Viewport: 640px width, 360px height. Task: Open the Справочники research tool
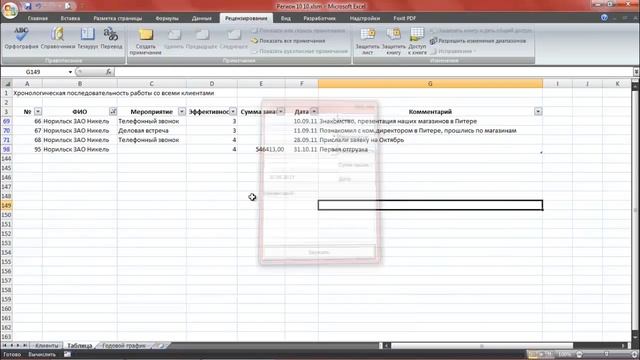(x=58, y=38)
